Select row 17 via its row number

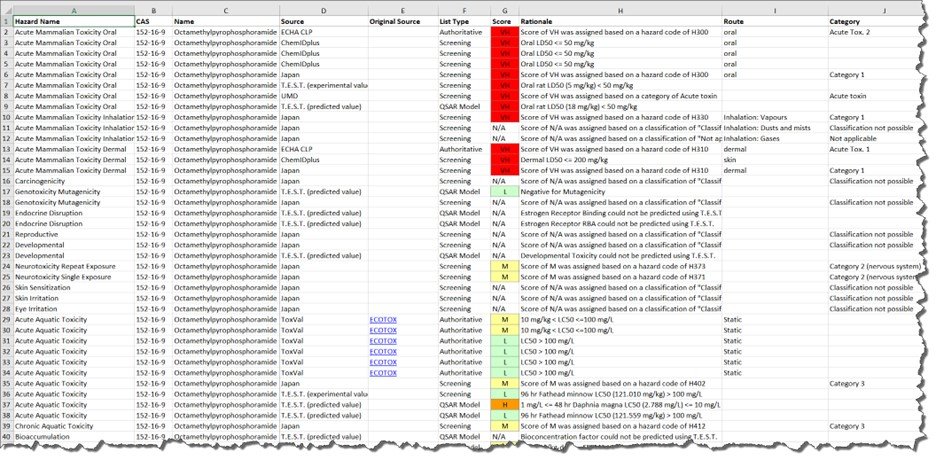pyautogui.click(x=7, y=192)
